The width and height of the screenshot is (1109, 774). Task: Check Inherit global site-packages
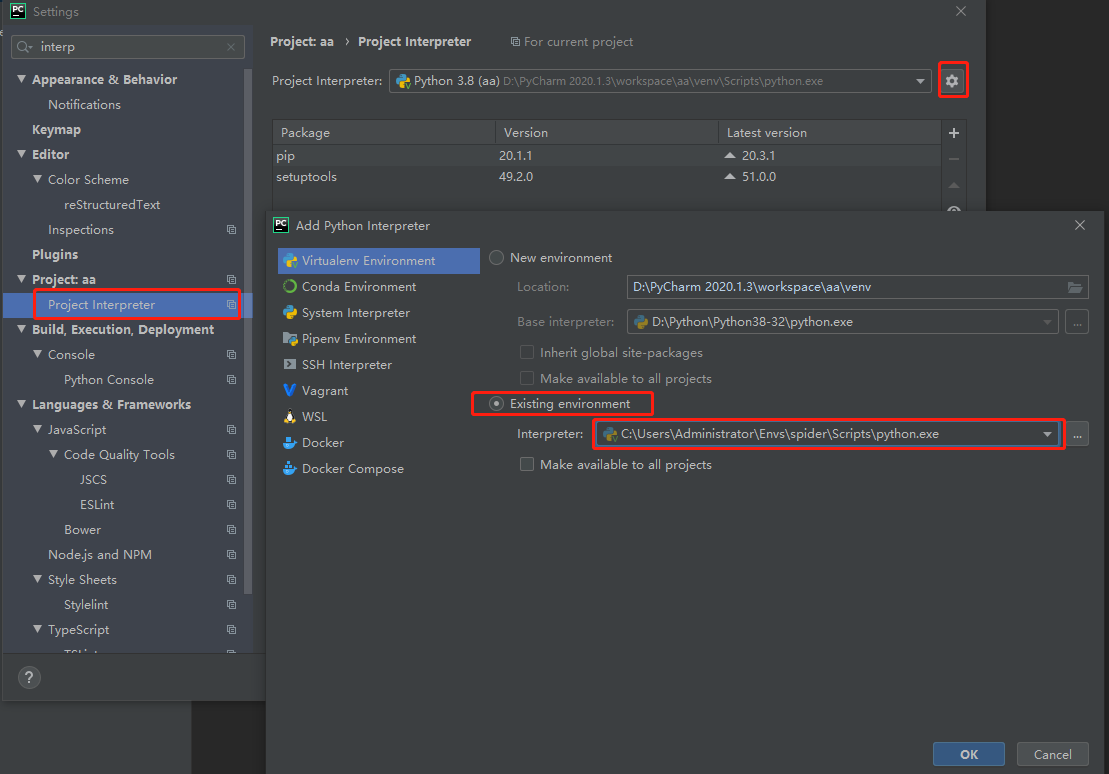point(527,352)
